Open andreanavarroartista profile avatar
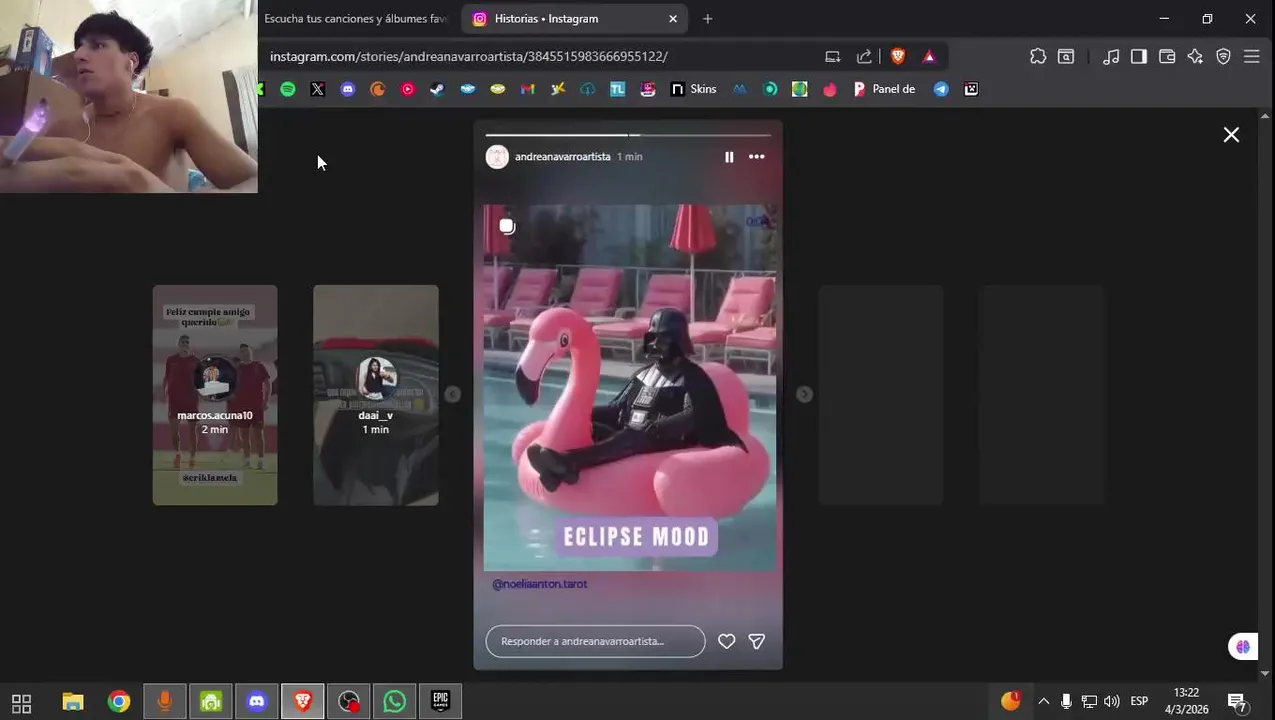This screenshot has width=1275, height=720. click(x=497, y=157)
